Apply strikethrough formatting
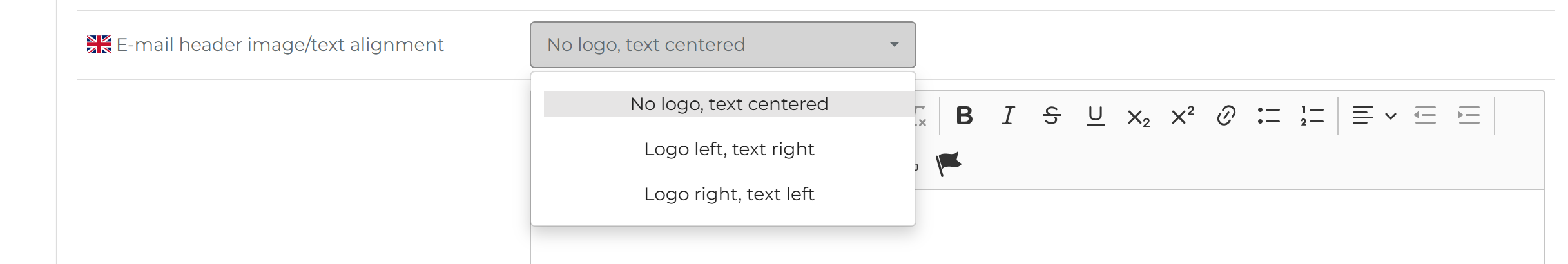 [x=1051, y=116]
